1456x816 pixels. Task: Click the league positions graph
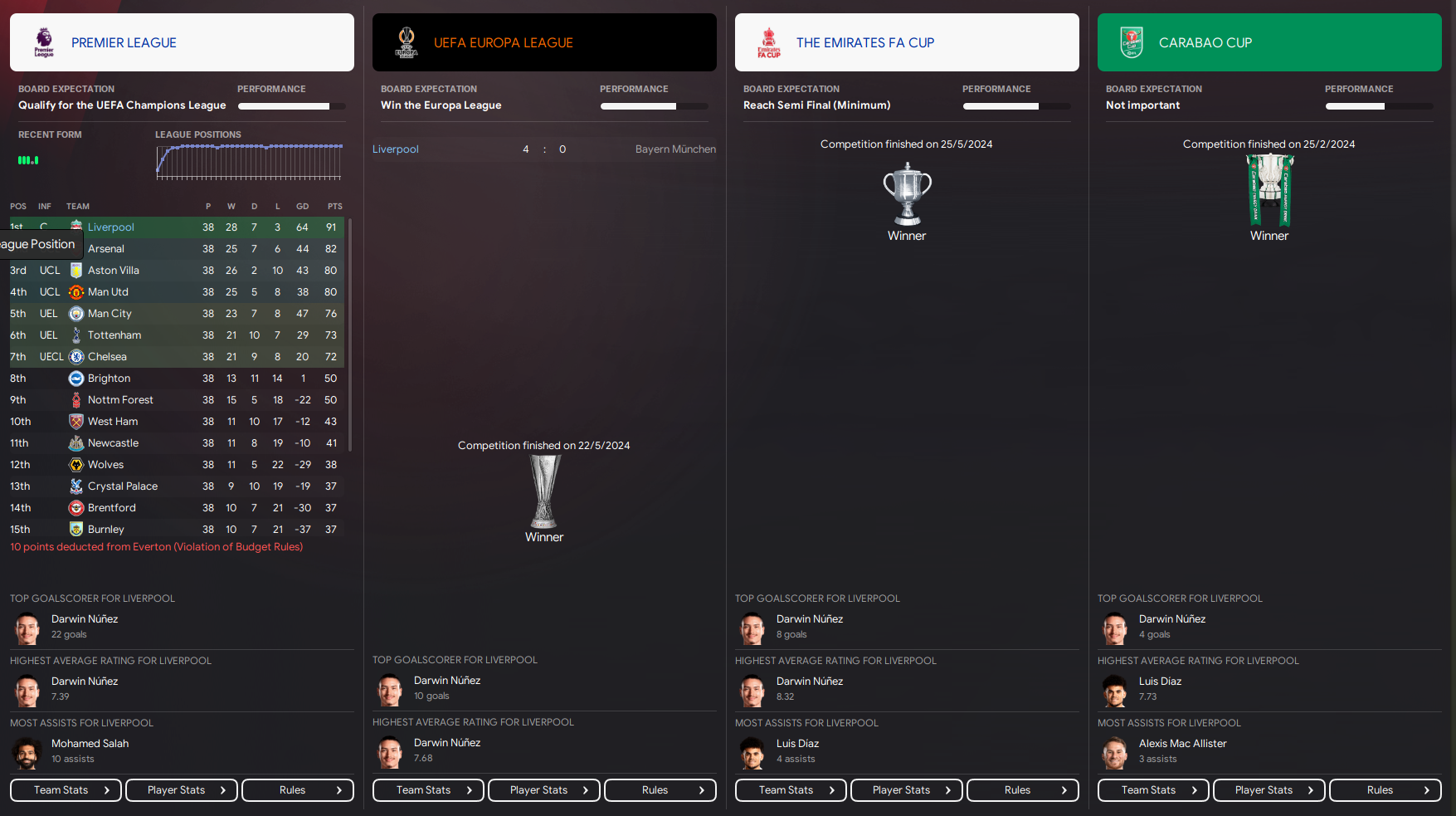click(249, 162)
